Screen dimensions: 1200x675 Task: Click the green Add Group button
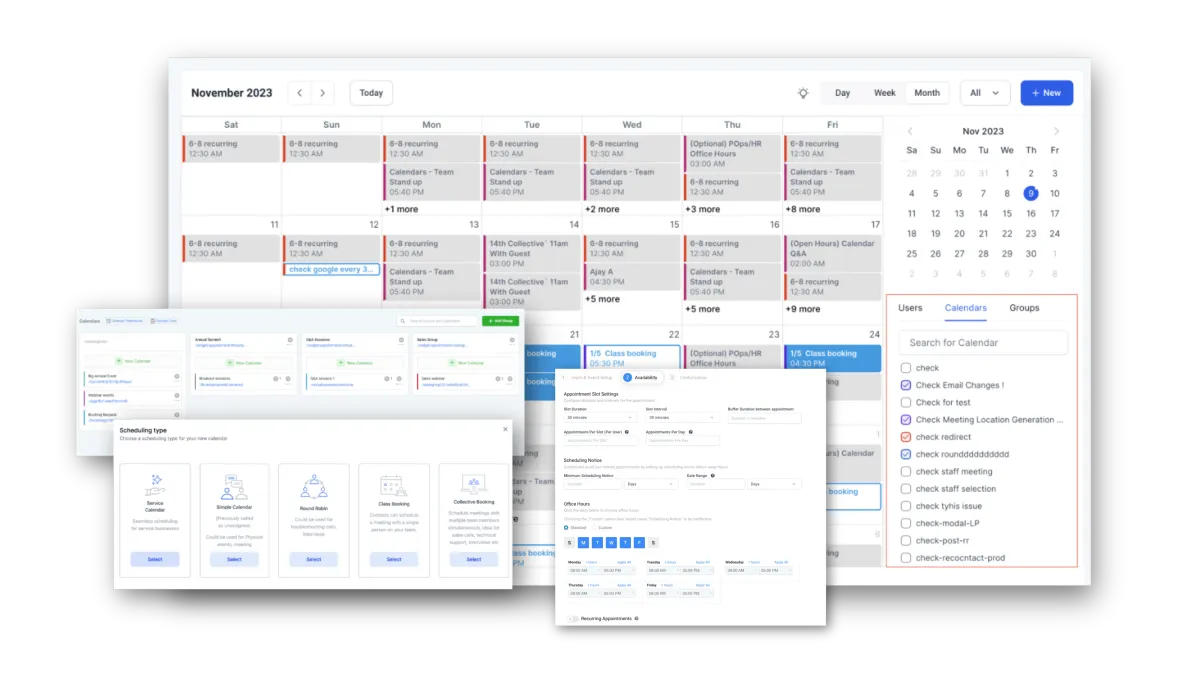click(500, 321)
